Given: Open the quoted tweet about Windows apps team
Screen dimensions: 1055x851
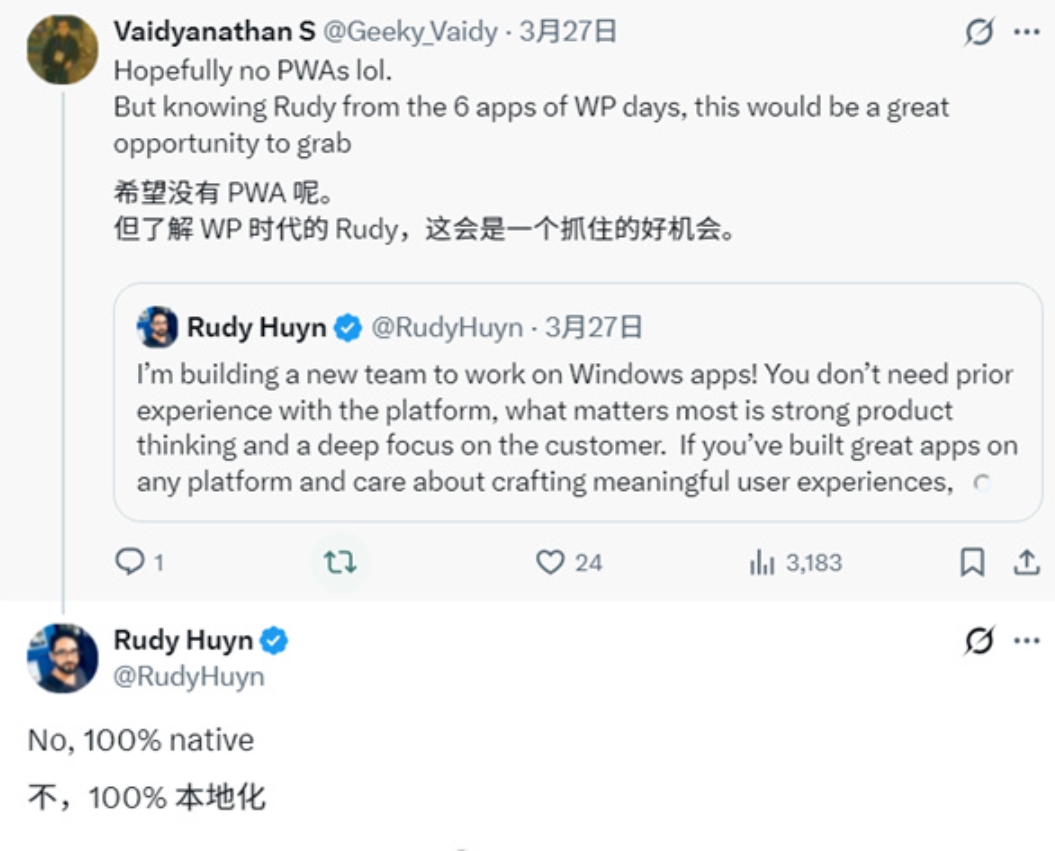Looking at the screenshot, I should tap(577, 430).
